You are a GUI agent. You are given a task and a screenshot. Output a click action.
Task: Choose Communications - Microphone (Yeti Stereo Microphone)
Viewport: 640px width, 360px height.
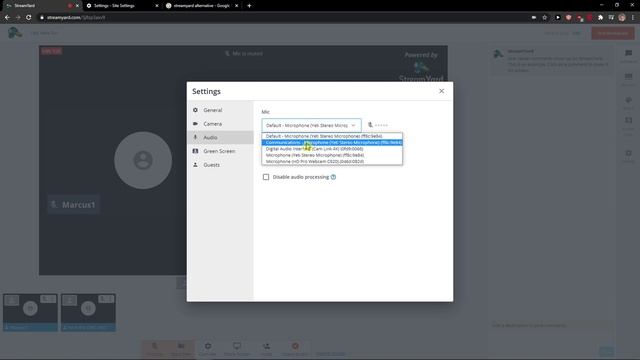[332, 142]
